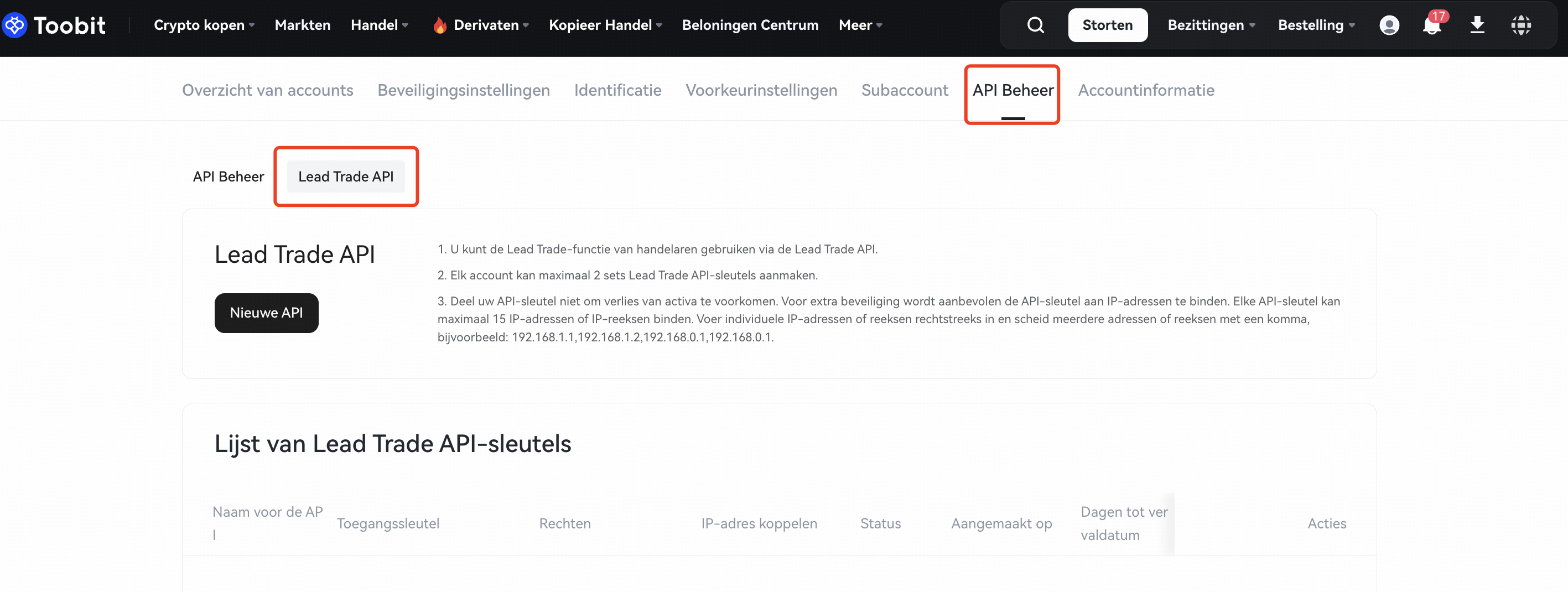Expand the Crypto kopen dropdown
This screenshot has width=1568, height=592.
coord(204,25)
